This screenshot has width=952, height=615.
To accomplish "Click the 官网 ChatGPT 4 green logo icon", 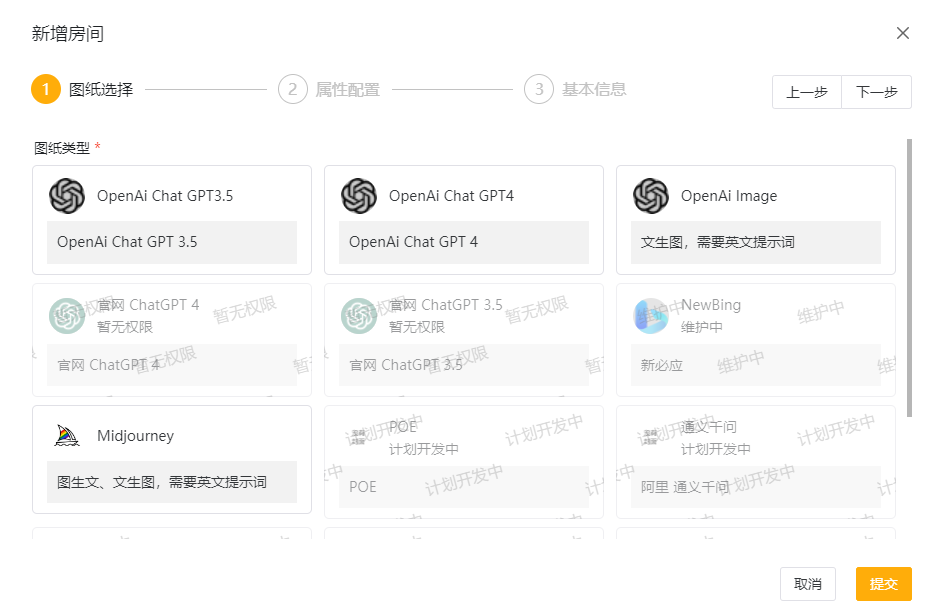I will (67, 316).
